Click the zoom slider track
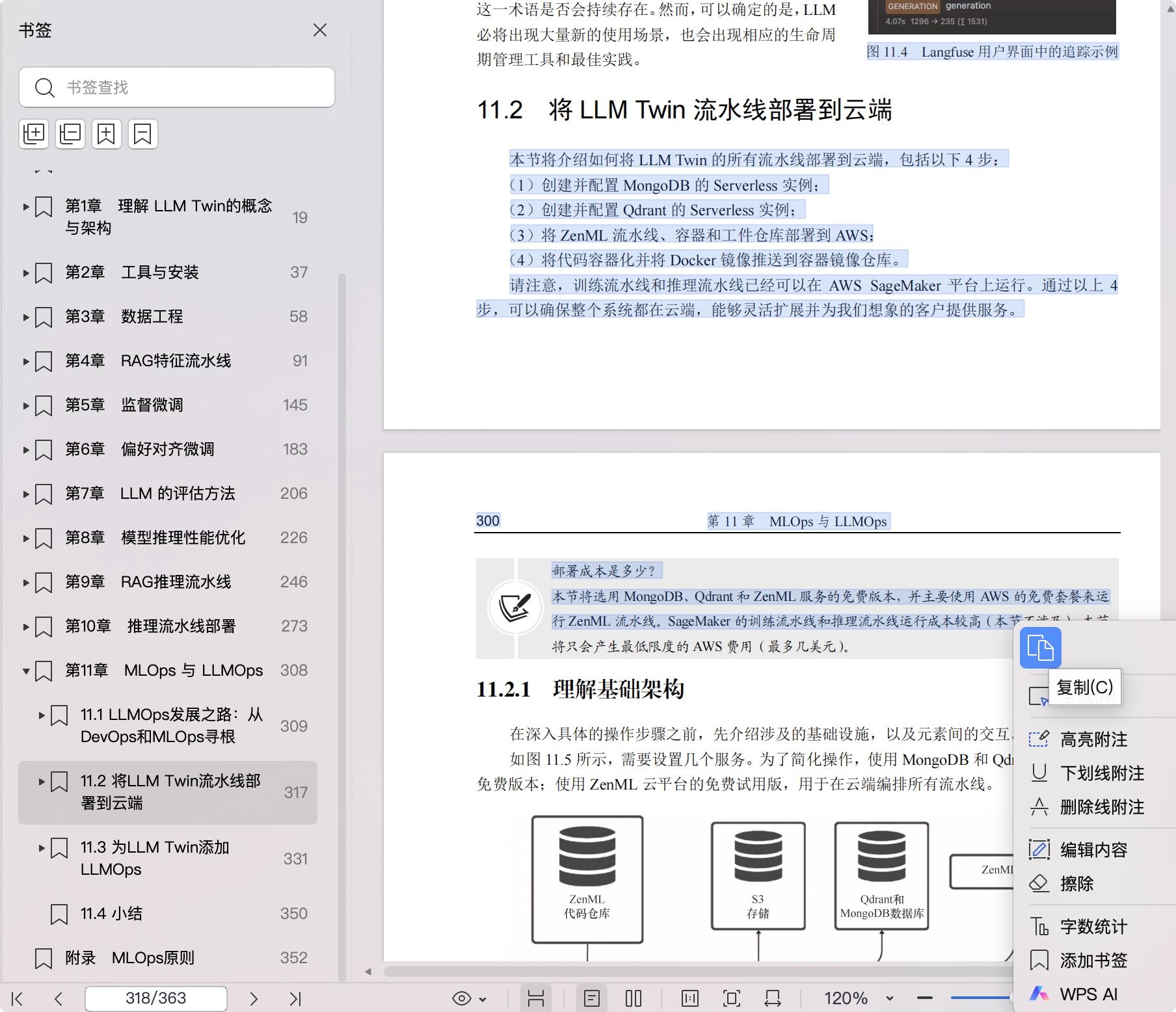The image size is (1176, 1012). pos(980,998)
